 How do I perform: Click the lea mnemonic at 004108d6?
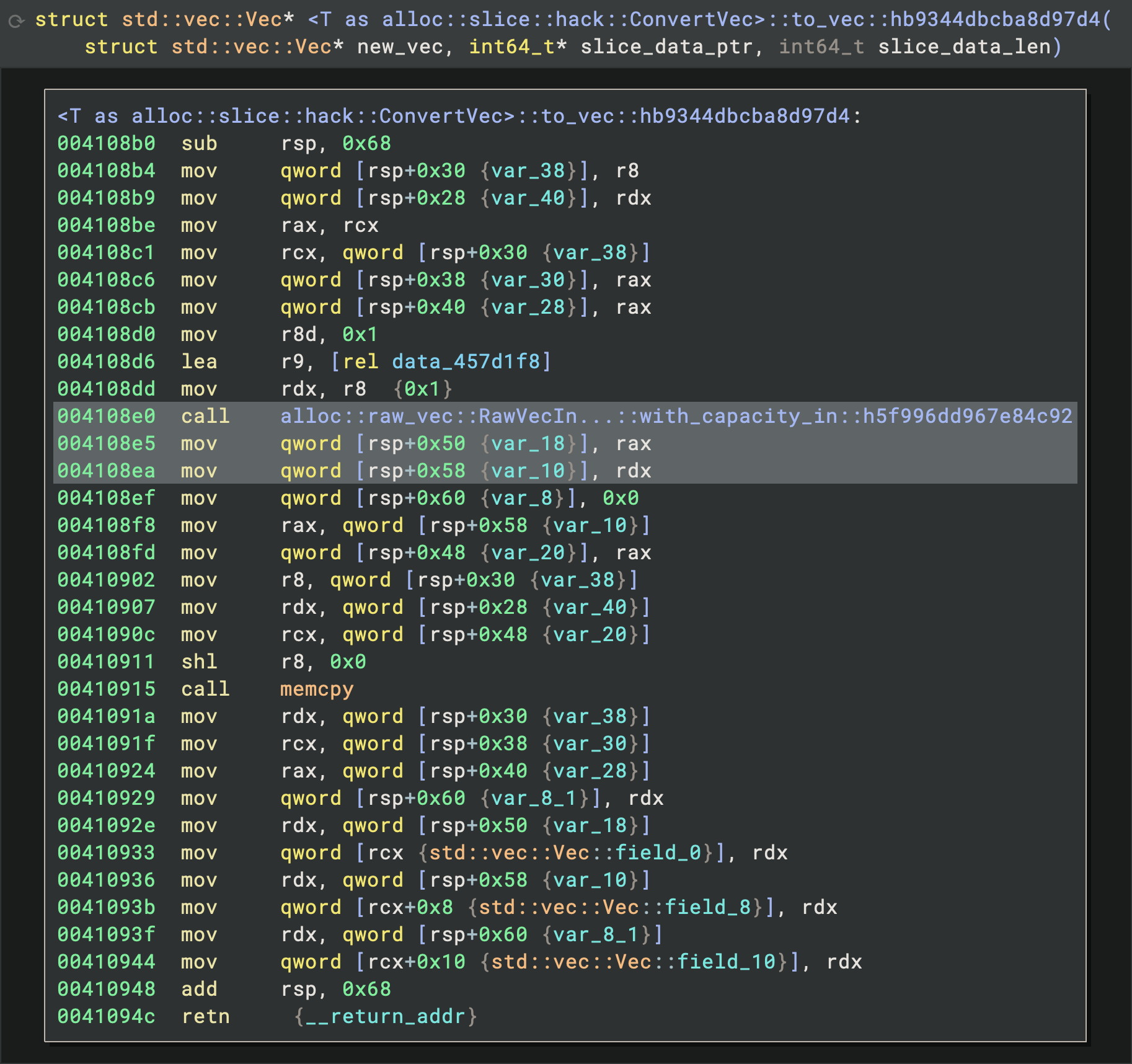click(x=199, y=361)
